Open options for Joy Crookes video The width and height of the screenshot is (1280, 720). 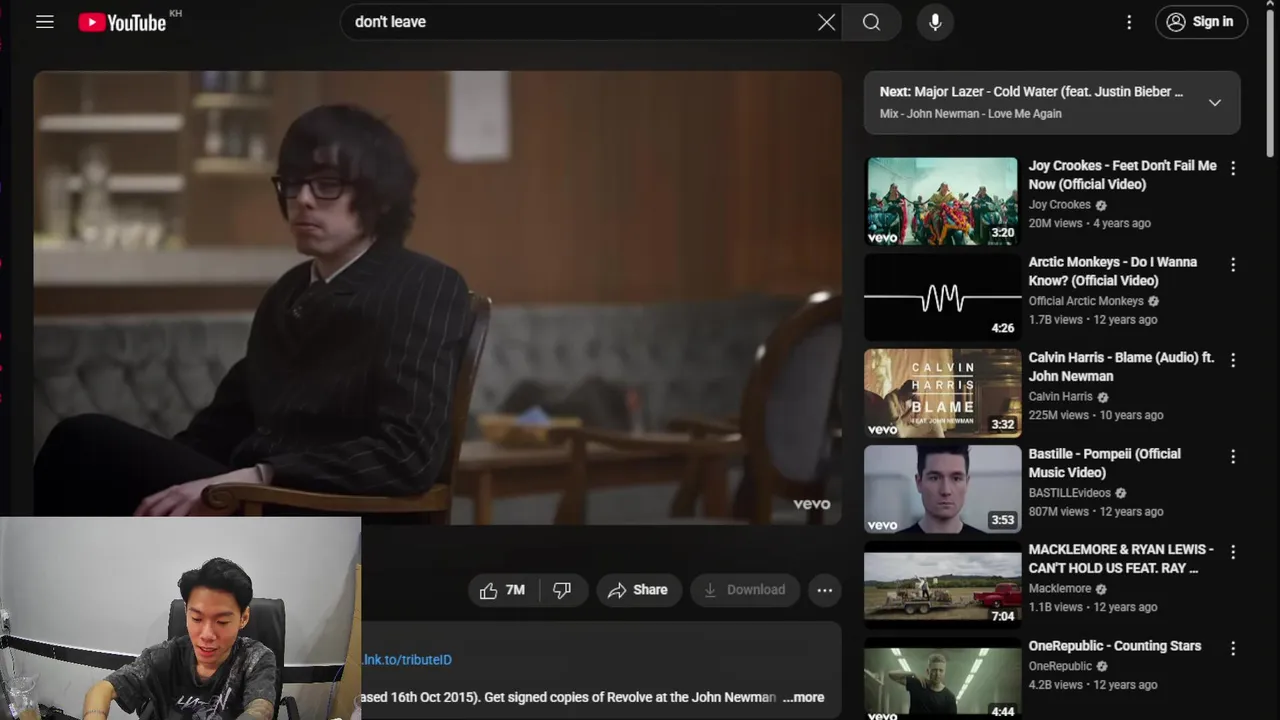1233,169
